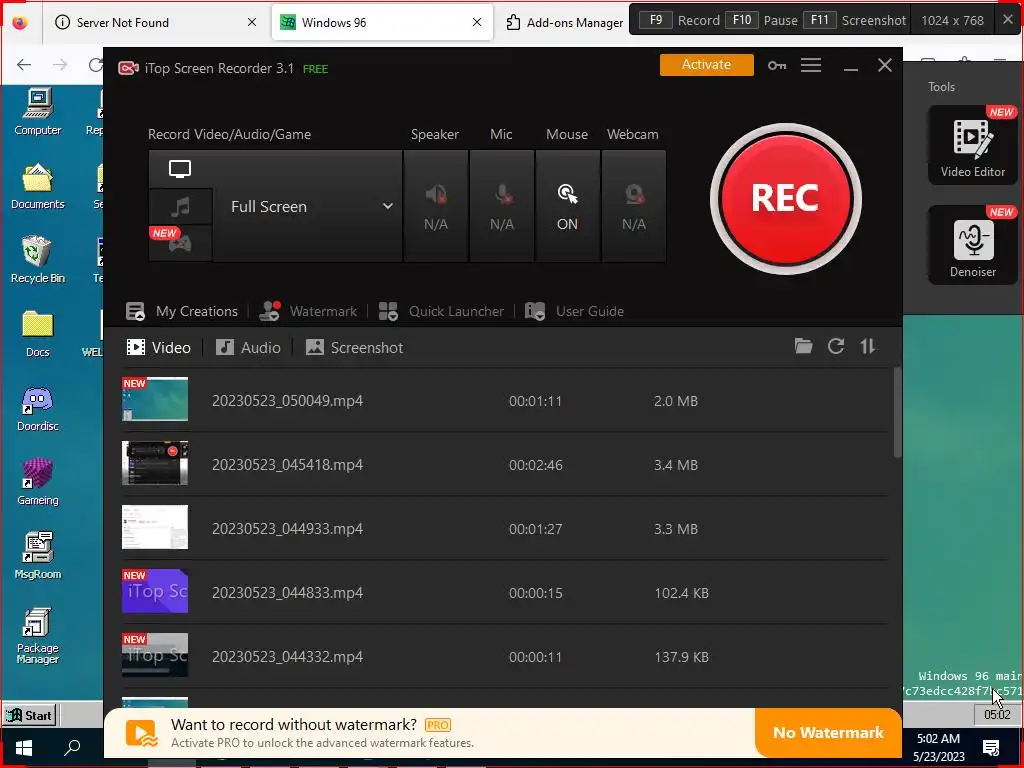Open the MsgRoom desktop icon
Image resolution: width=1024 pixels, height=768 pixels.
click(38, 556)
